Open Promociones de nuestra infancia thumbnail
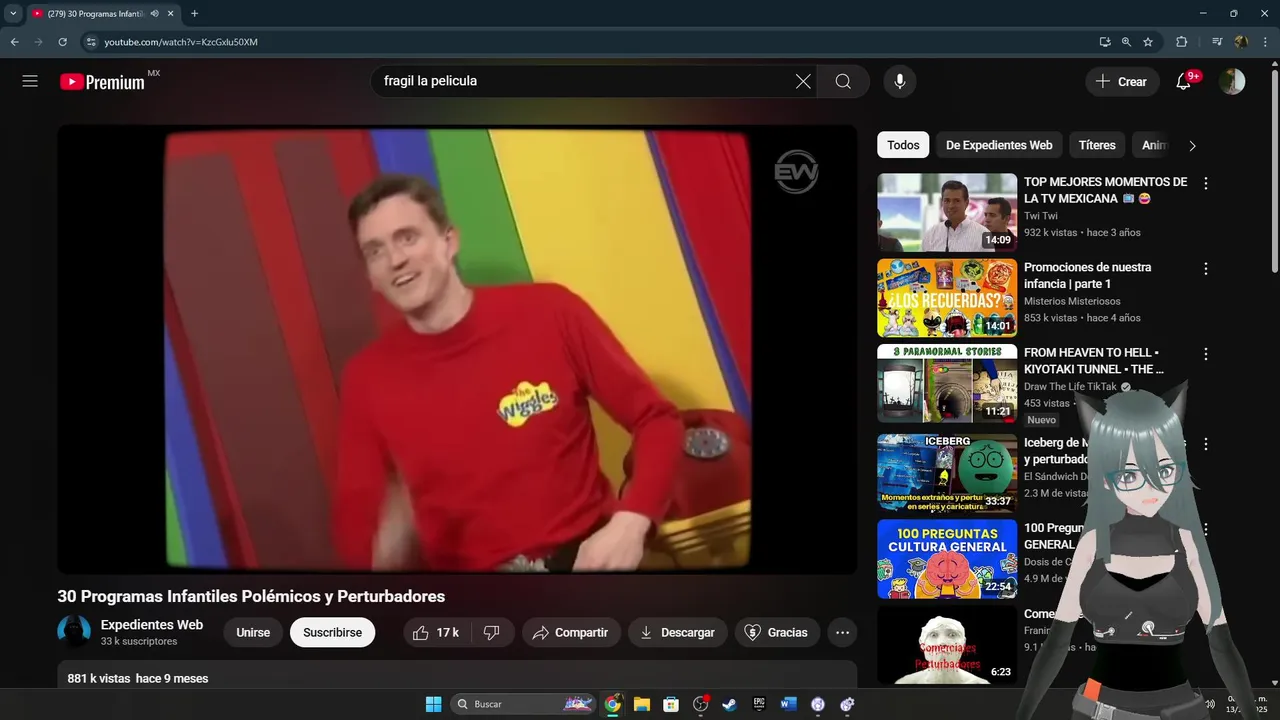The height and width of the screenshot is (720, 1280). (x=947, y=298)
